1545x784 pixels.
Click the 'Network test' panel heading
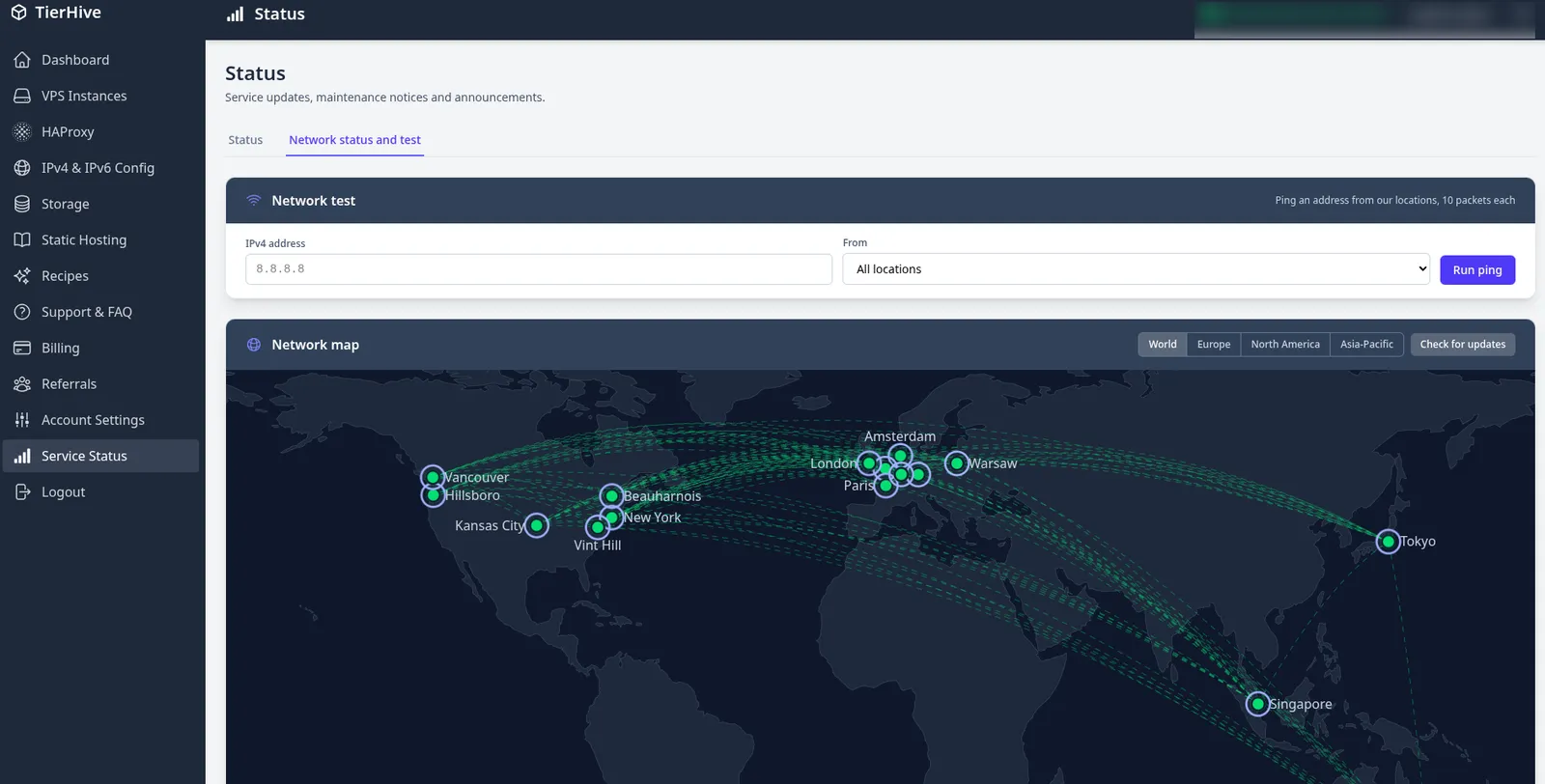pyautogui.click(x=314, y=201)
